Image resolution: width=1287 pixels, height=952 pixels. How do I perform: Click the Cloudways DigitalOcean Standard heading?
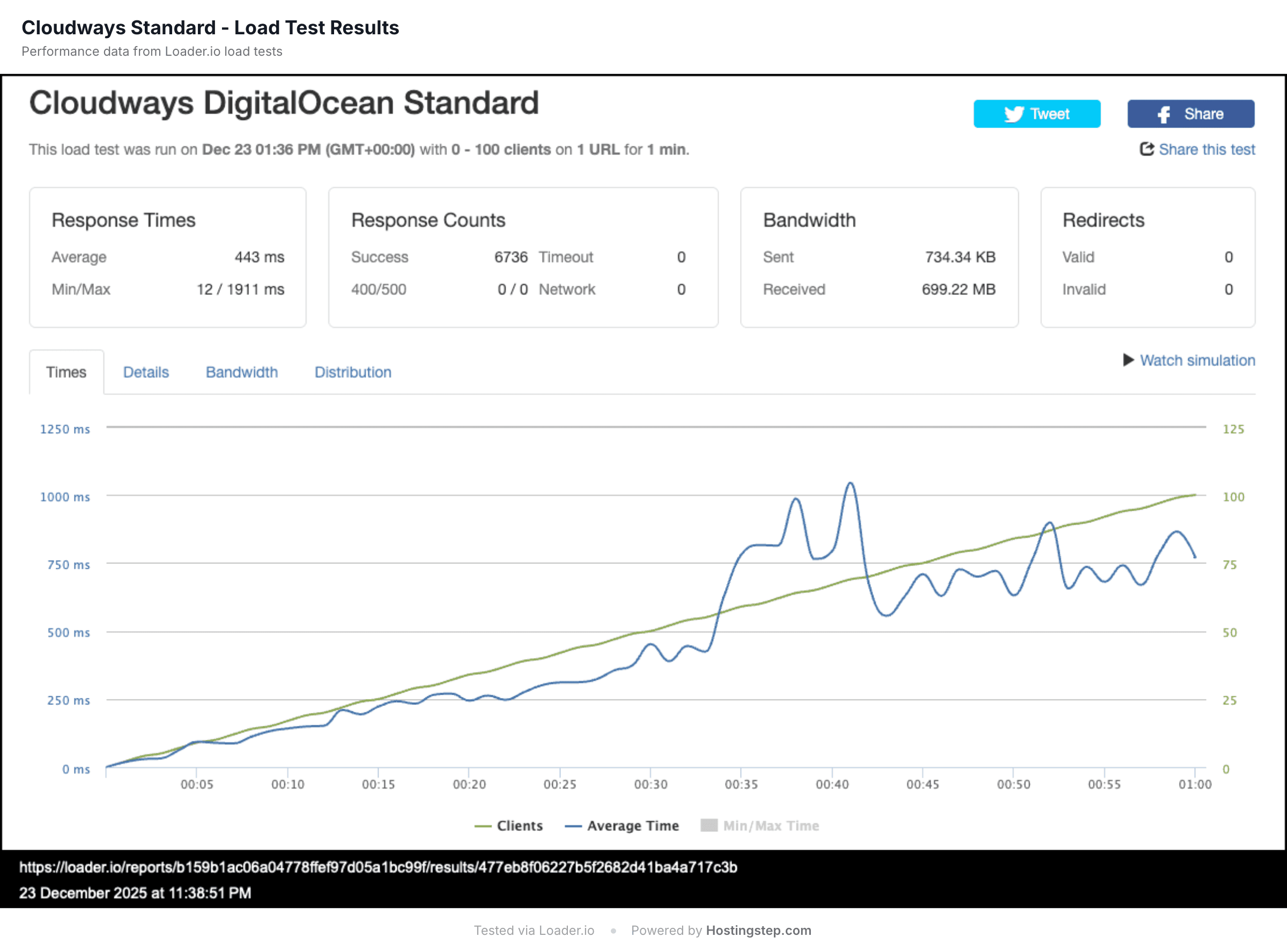tap(284, 103)
